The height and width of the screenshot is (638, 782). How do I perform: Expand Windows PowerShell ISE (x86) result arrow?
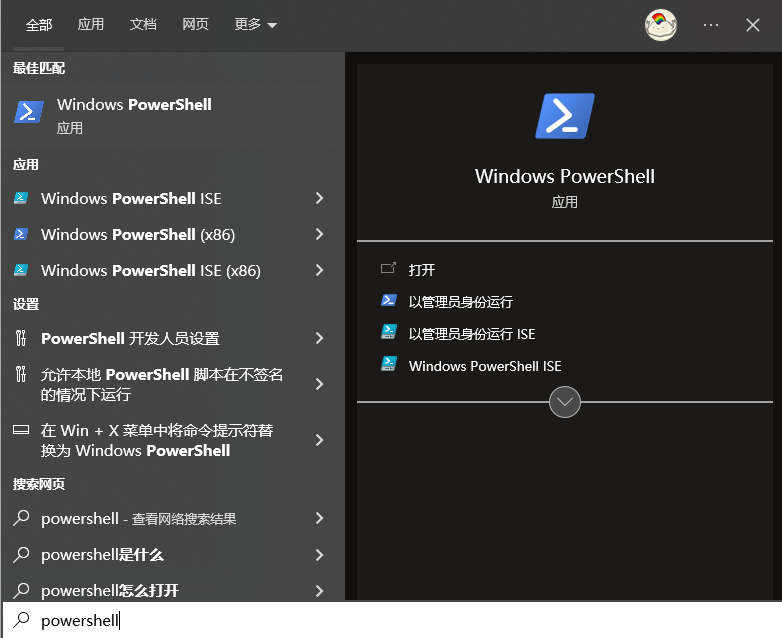point(320,270)
